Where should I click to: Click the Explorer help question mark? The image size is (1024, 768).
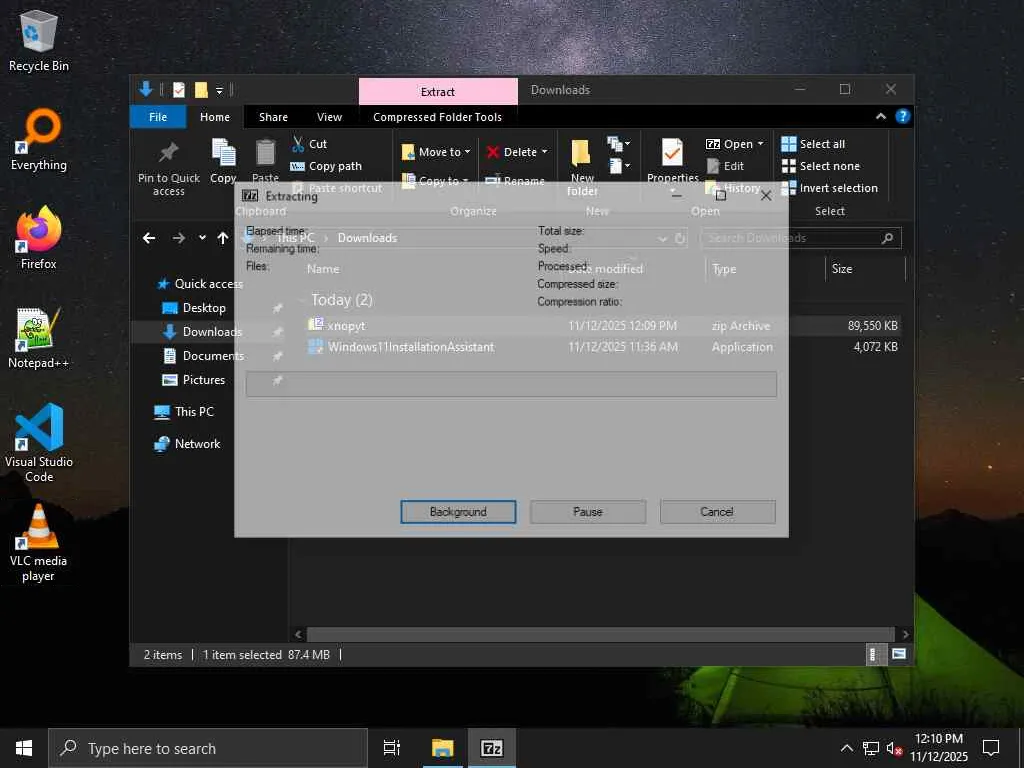903,116
